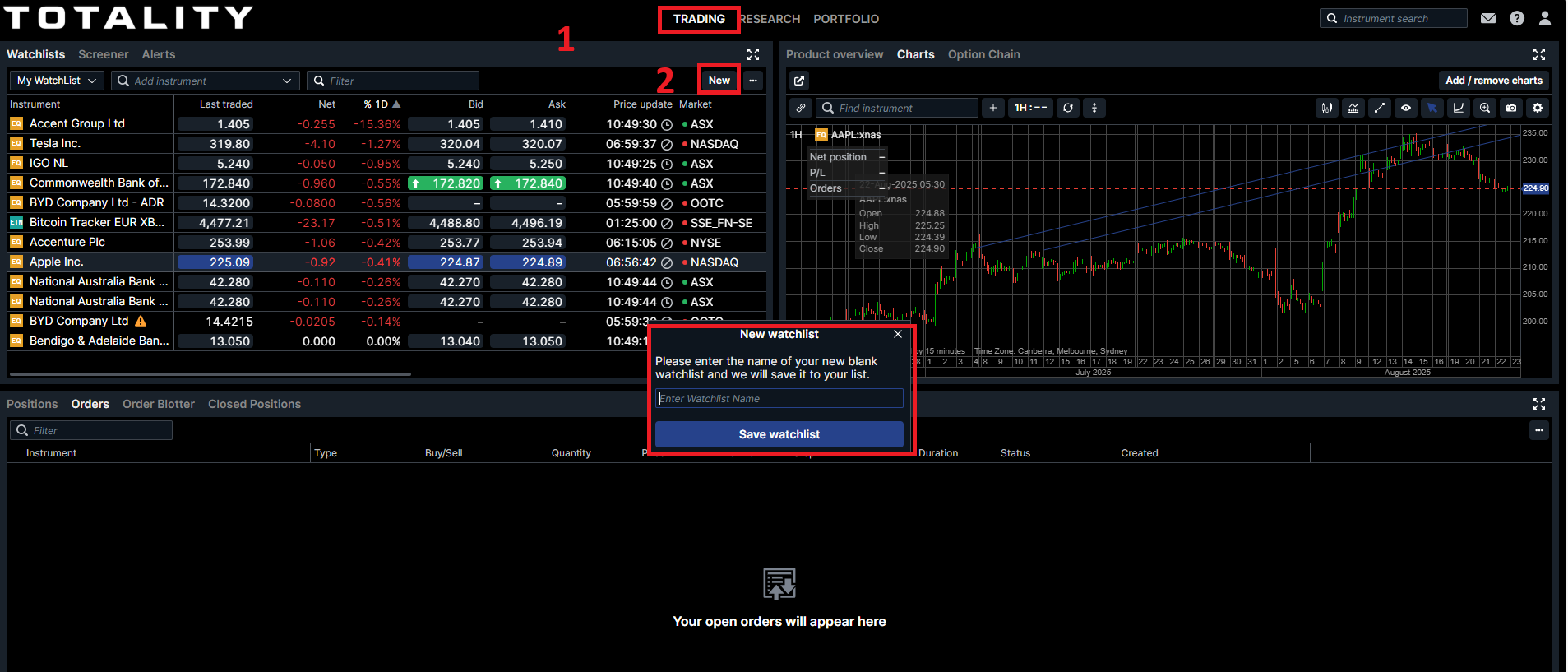Open the Option Chain tab
The width and height of the screenshot is (1568, 672).
point(984,54)
